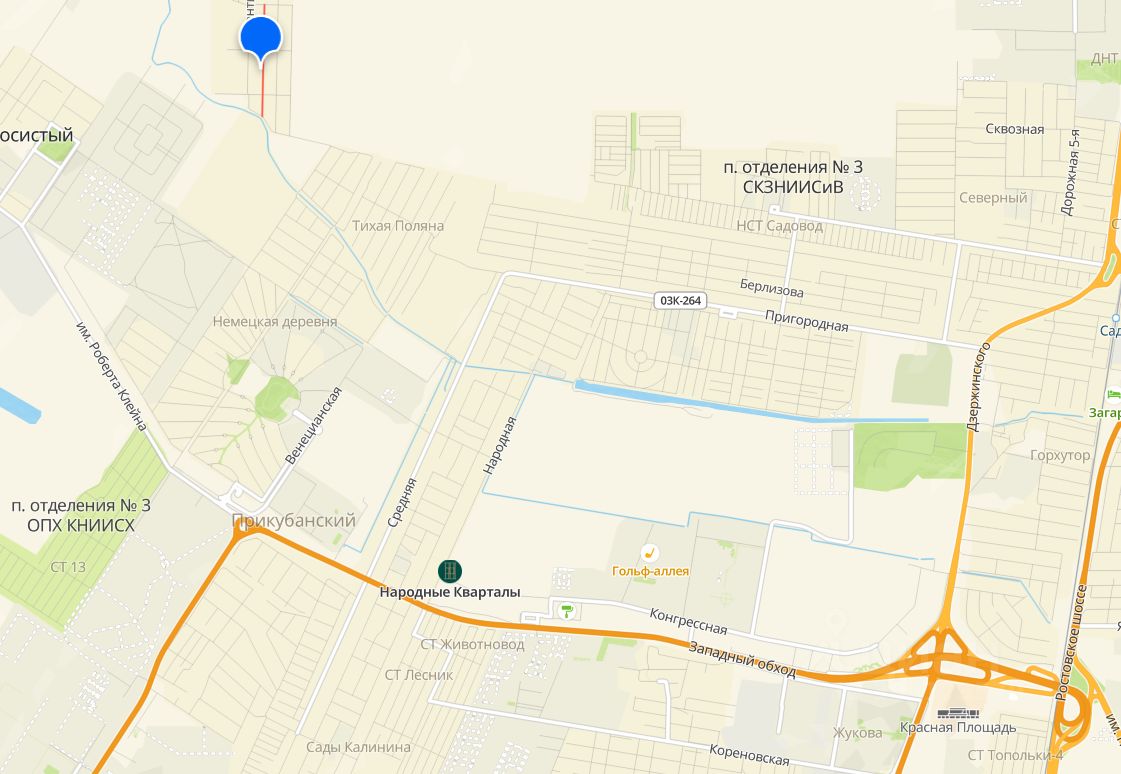Select the п. отделения № 3 ОПХ КНИИСХ label
The width and height of the screenshot is (1121, 774).
point(81,515)
